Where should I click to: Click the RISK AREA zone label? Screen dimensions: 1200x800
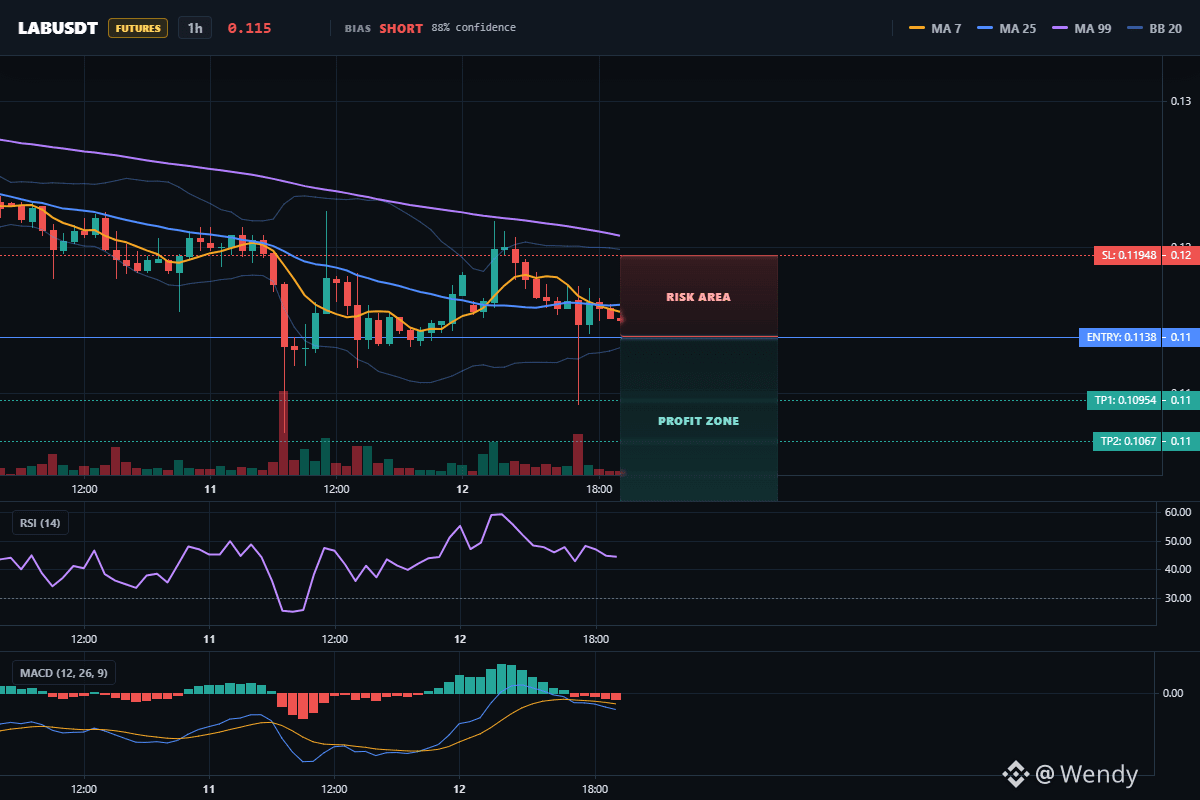[698, 297]
